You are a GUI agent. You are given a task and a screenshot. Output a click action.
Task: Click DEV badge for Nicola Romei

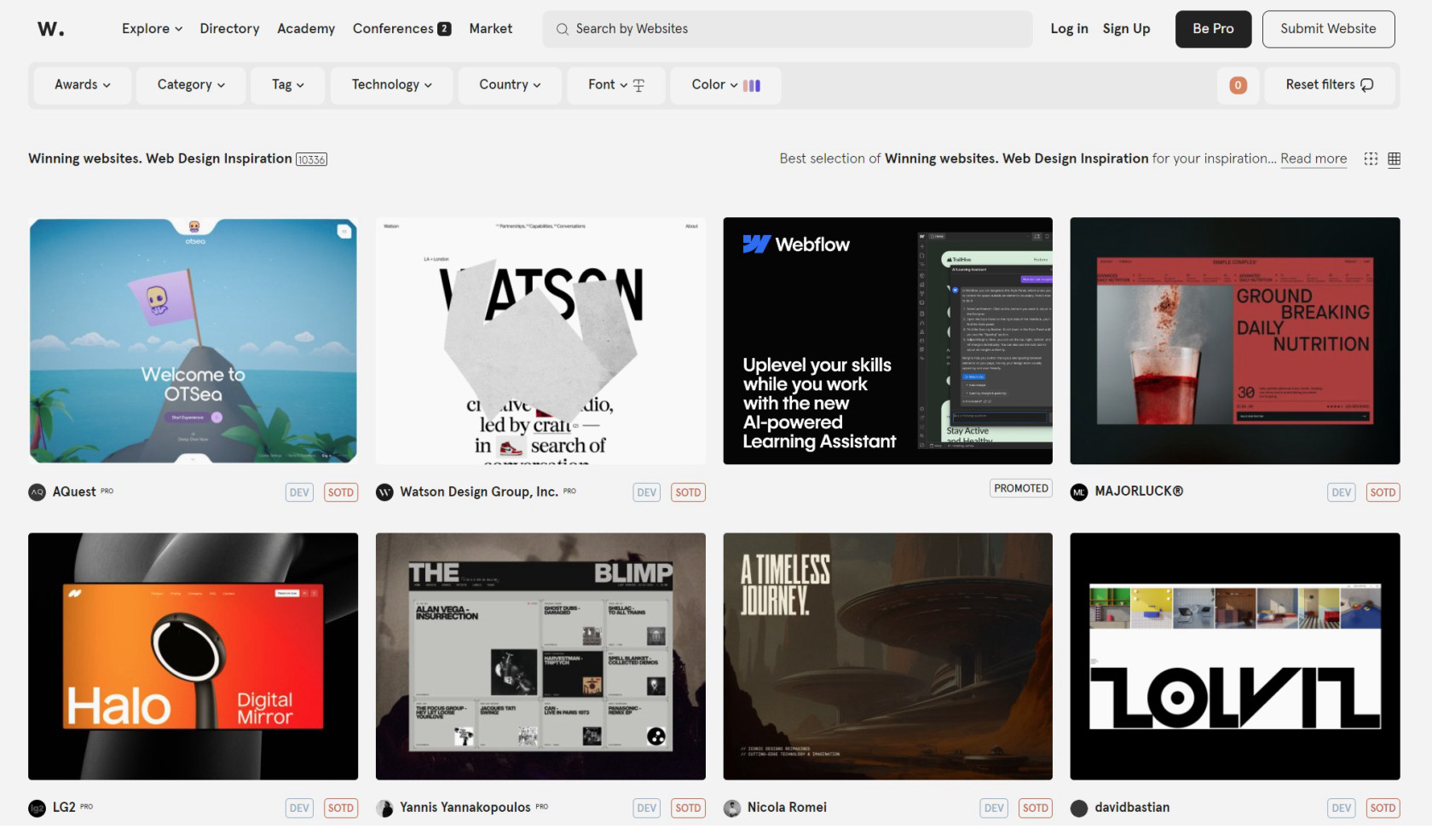pos(994,808)
